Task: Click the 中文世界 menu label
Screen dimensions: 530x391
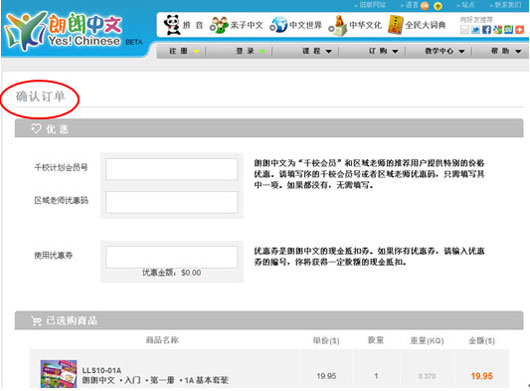Action: tap(306, 25)
